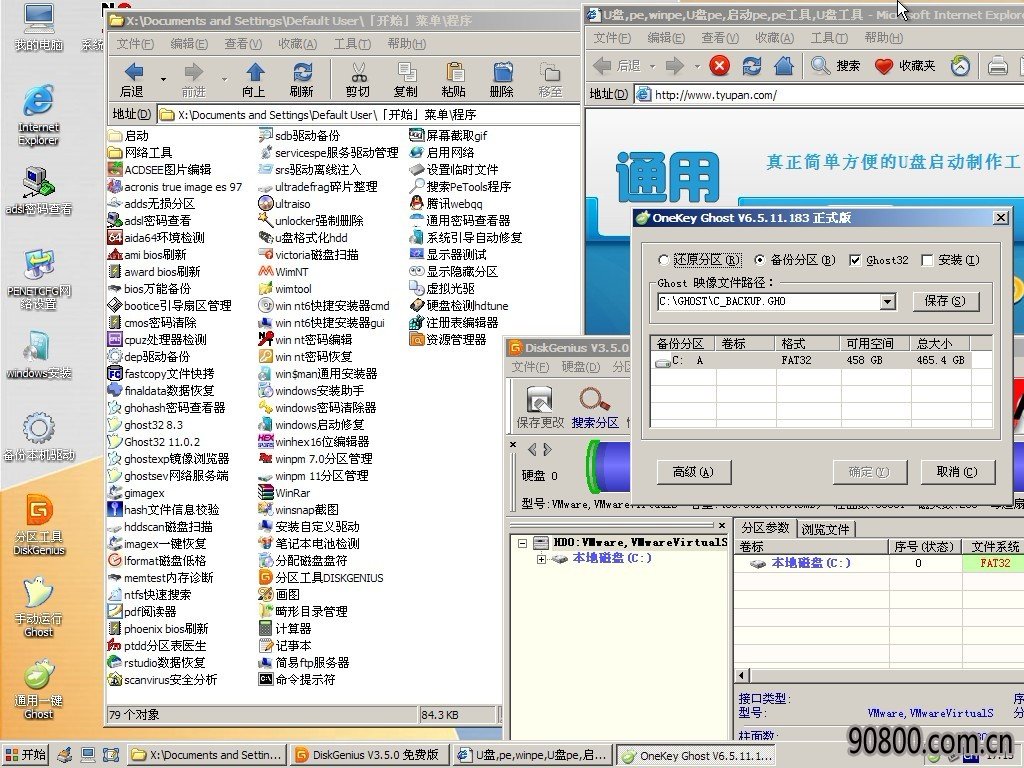This screenshot has height=768, width=1024.
Task: Open 文件 menu in Explorer window
Action: click(x=135, y=44)
